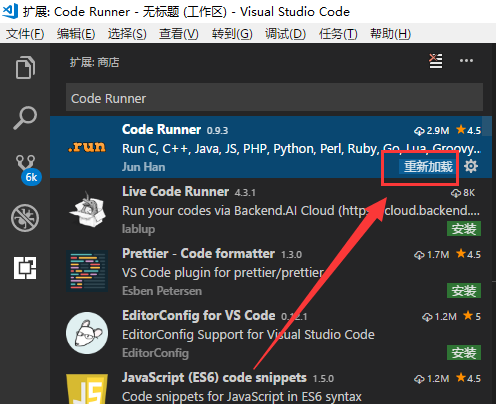Open the Explorer files view
The width and height of the screenshot is (496, 404).
25,68
